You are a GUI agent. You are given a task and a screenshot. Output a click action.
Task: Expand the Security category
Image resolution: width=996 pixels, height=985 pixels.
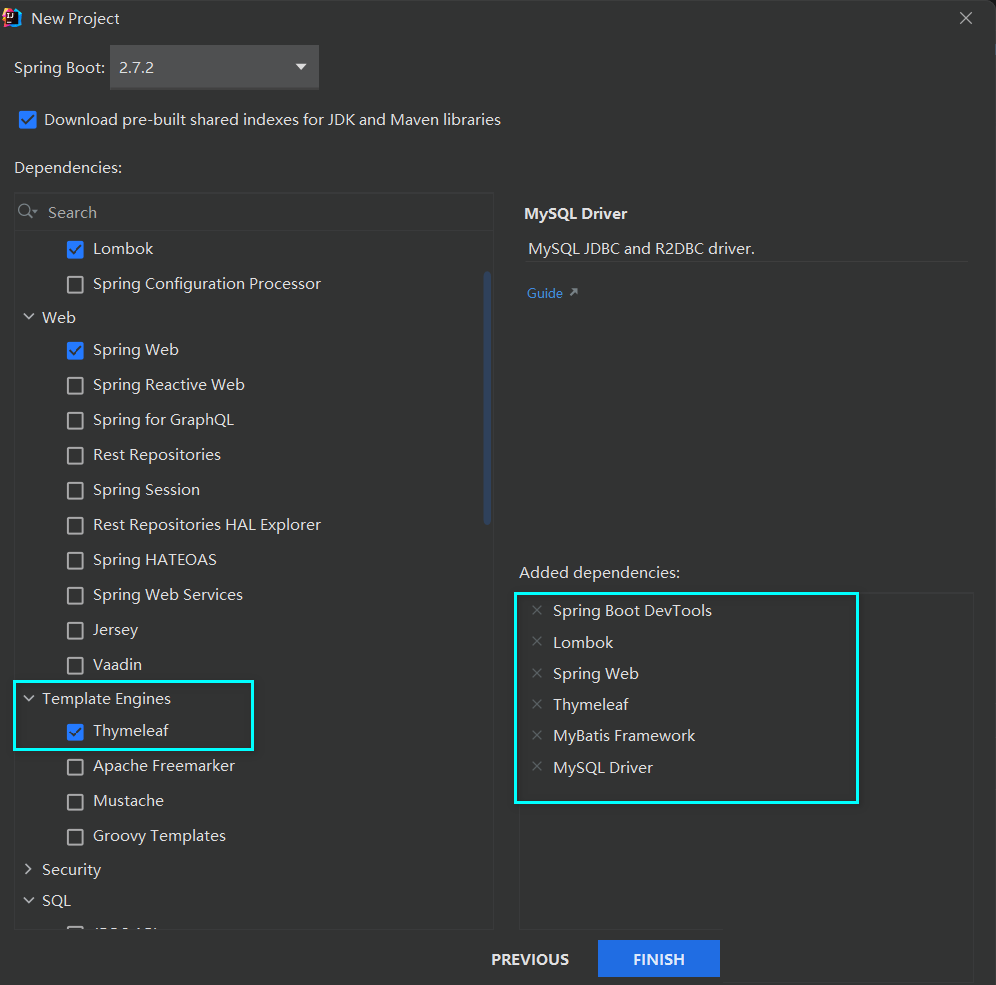(28, 869)
